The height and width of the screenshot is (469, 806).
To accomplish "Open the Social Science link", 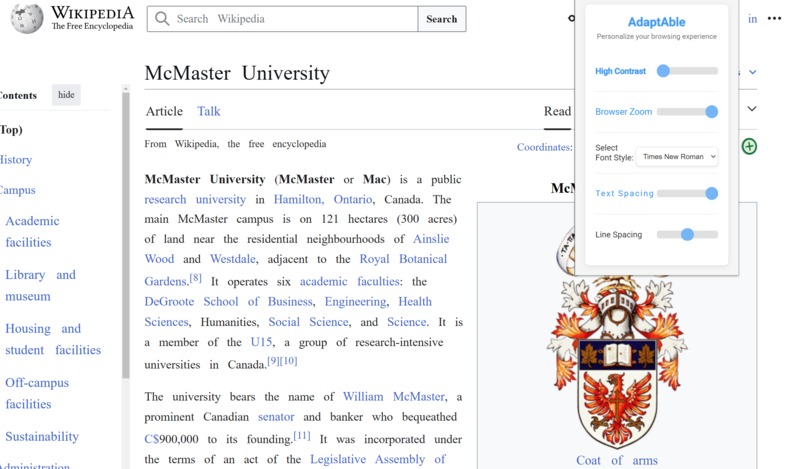I will 308,322.
